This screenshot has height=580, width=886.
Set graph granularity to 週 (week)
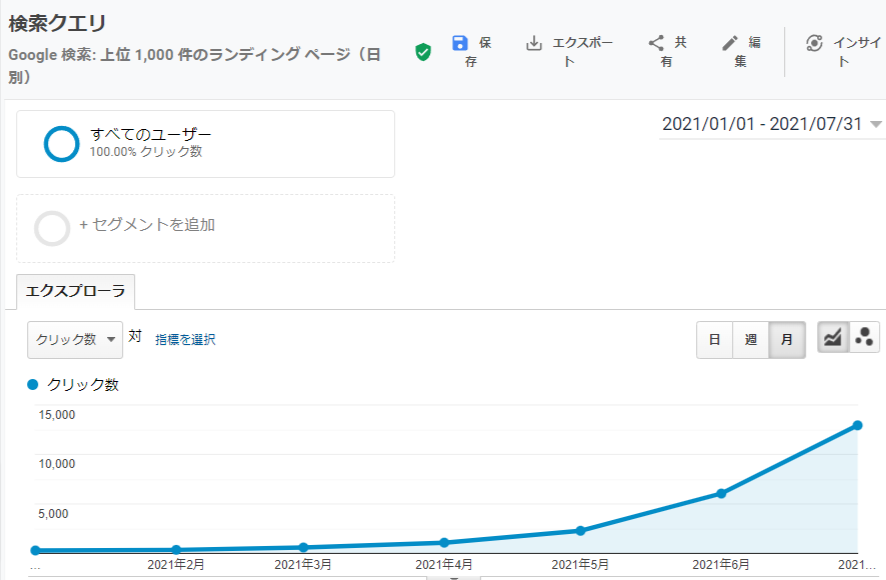point(750,340)
